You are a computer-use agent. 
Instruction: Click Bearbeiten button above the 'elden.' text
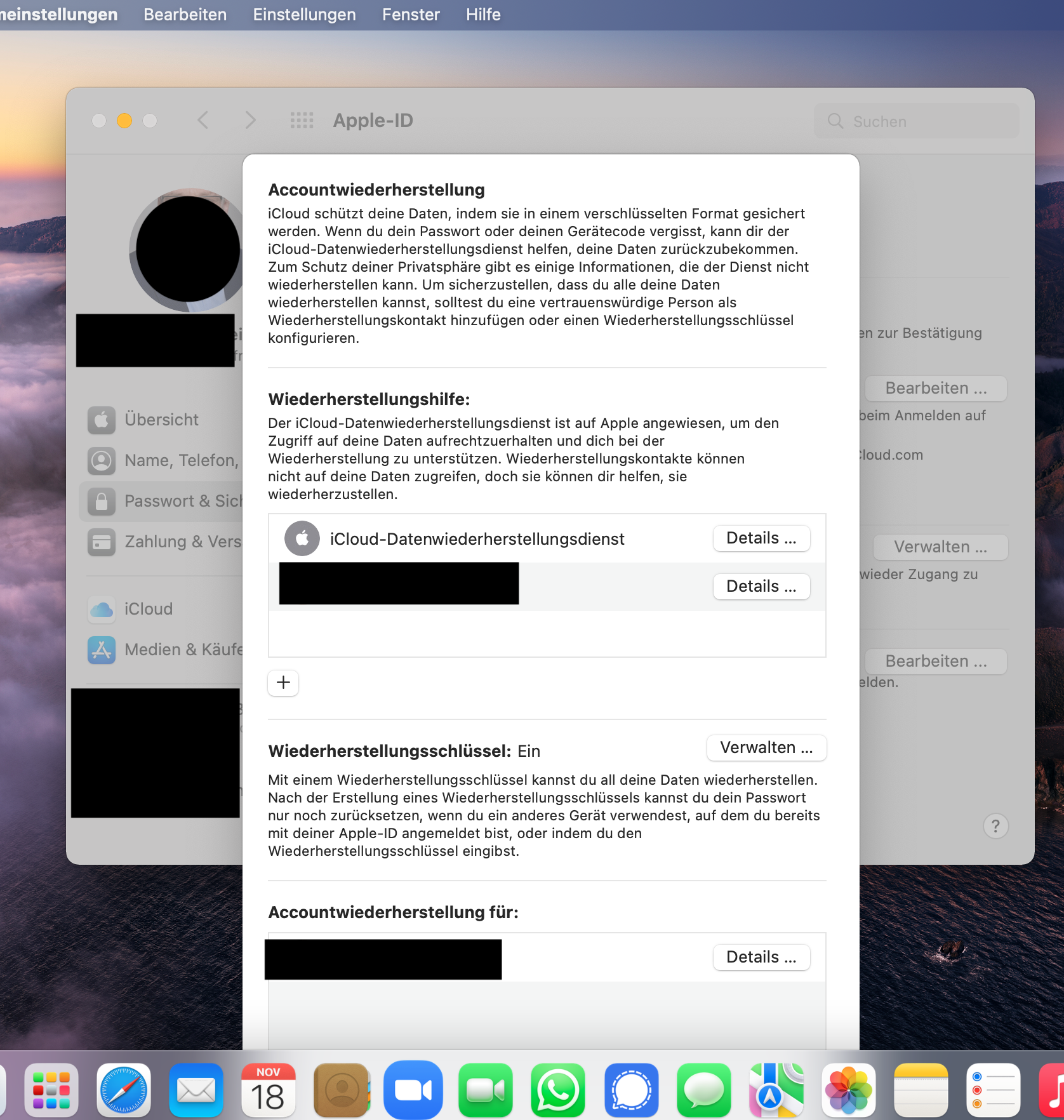coord(936,661)
